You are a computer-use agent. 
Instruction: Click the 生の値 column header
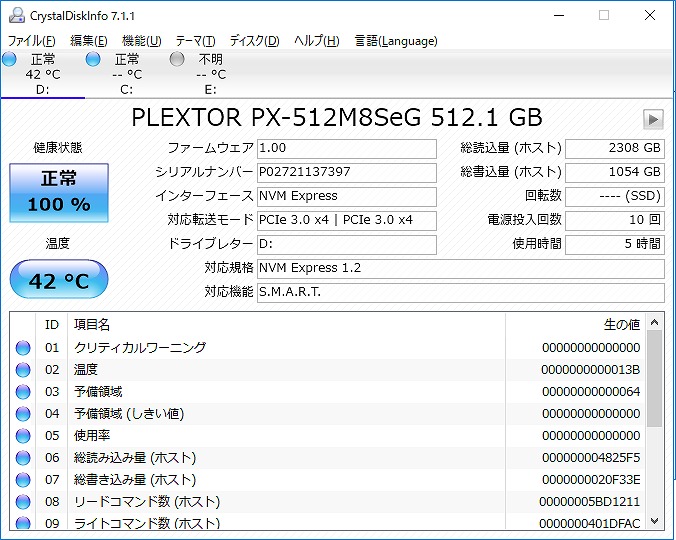(575, 325)
